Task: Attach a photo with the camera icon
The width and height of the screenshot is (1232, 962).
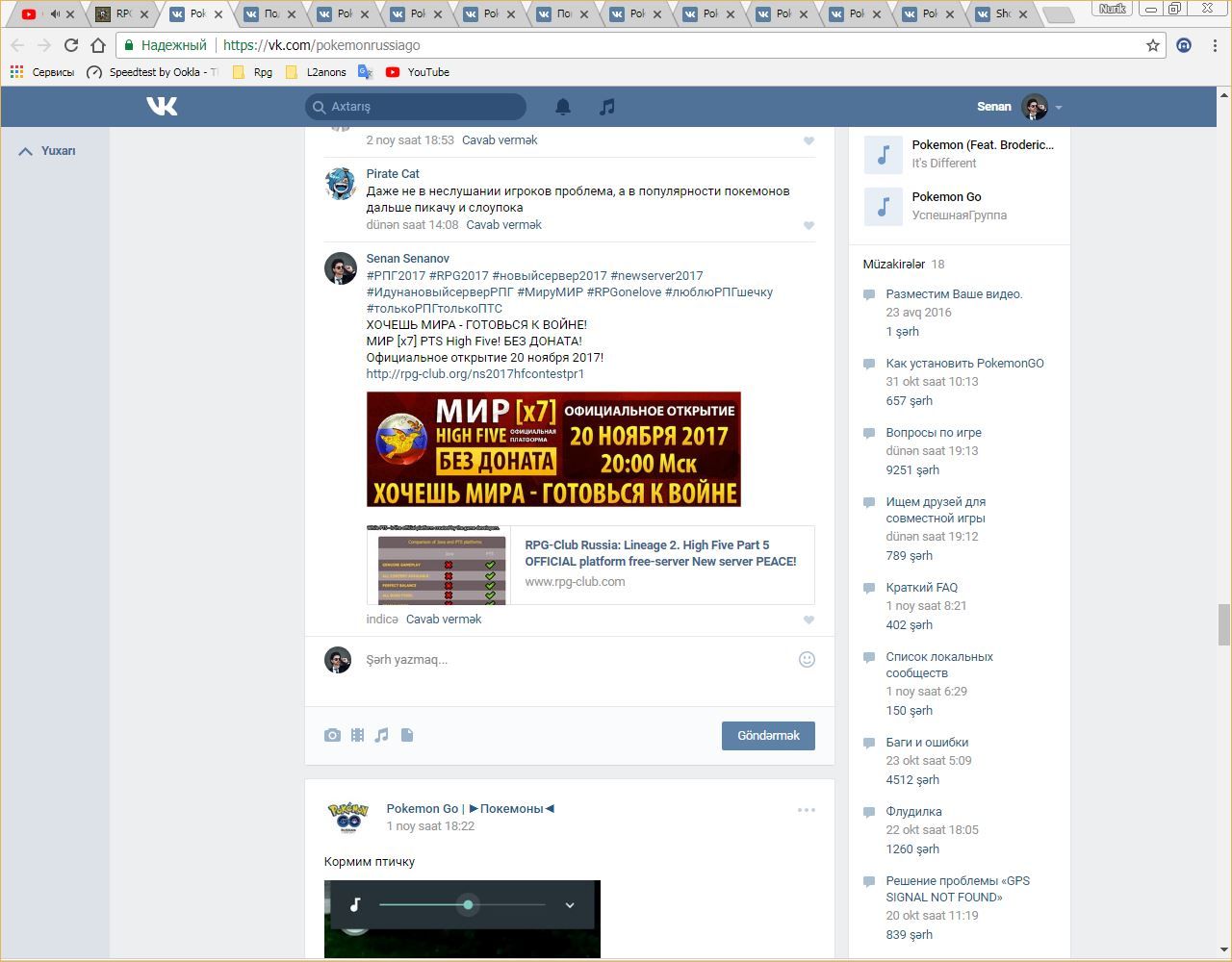Action: pos(332,735)
